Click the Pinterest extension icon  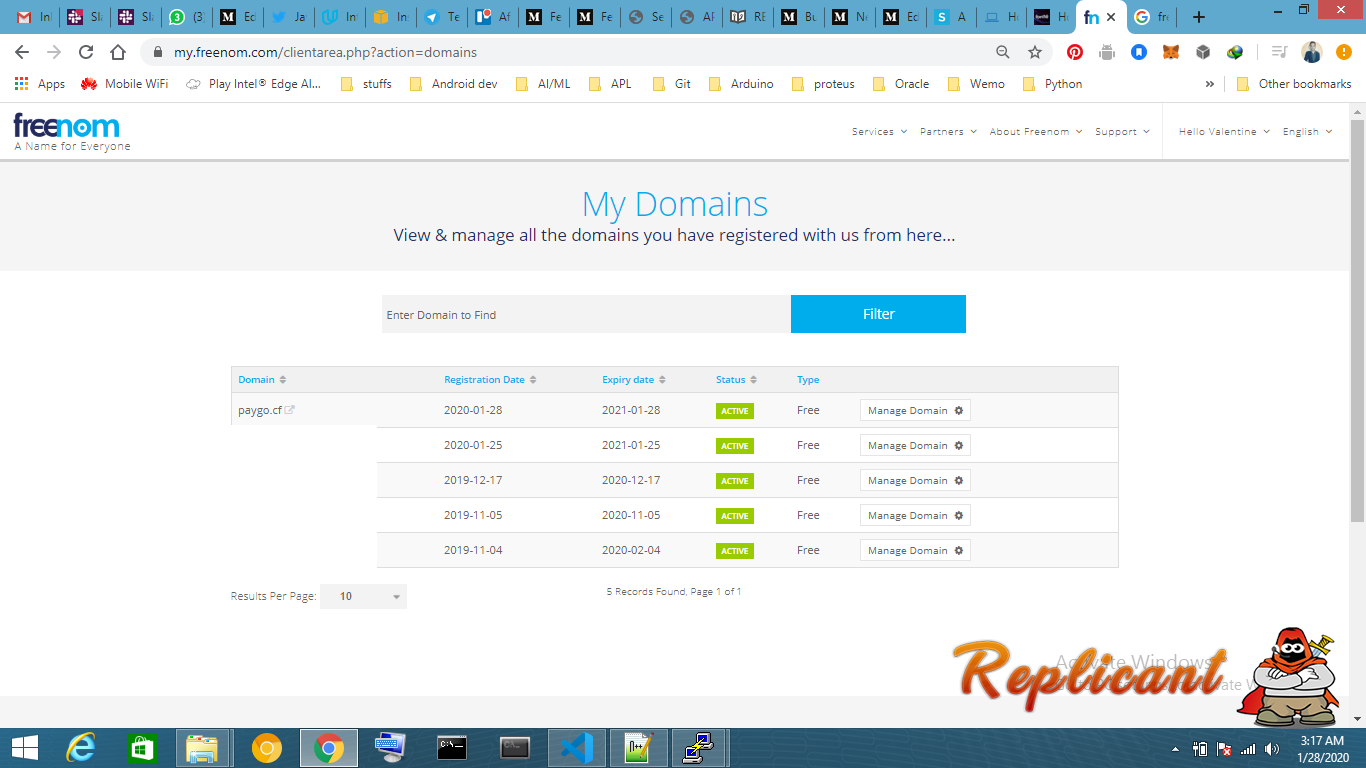(x=1075, y=52)
